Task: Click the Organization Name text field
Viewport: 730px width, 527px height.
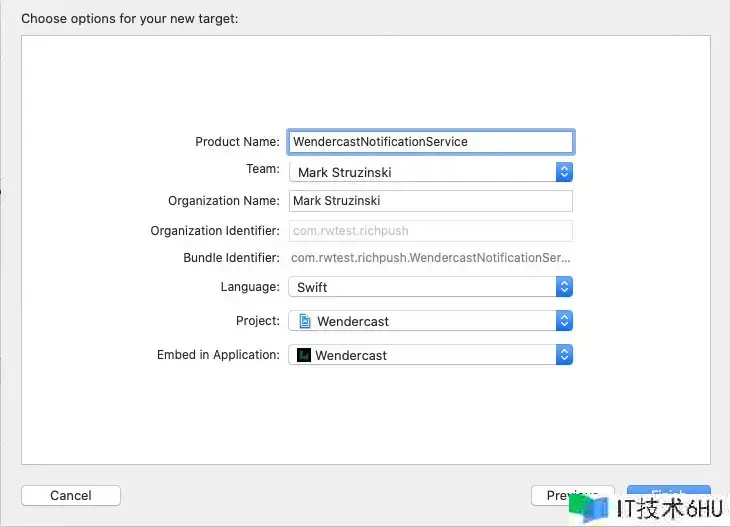Action: pyautogui.click(x=430, y=201)
